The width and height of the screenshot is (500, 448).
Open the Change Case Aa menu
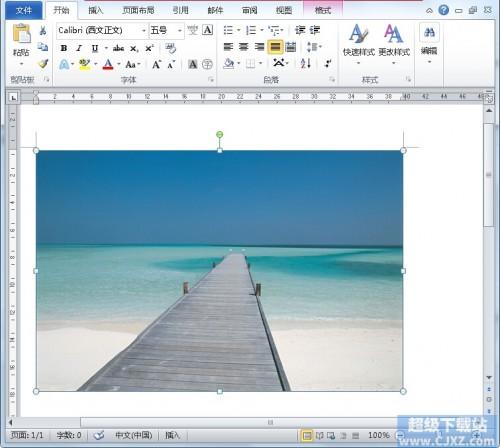[132, 64]
